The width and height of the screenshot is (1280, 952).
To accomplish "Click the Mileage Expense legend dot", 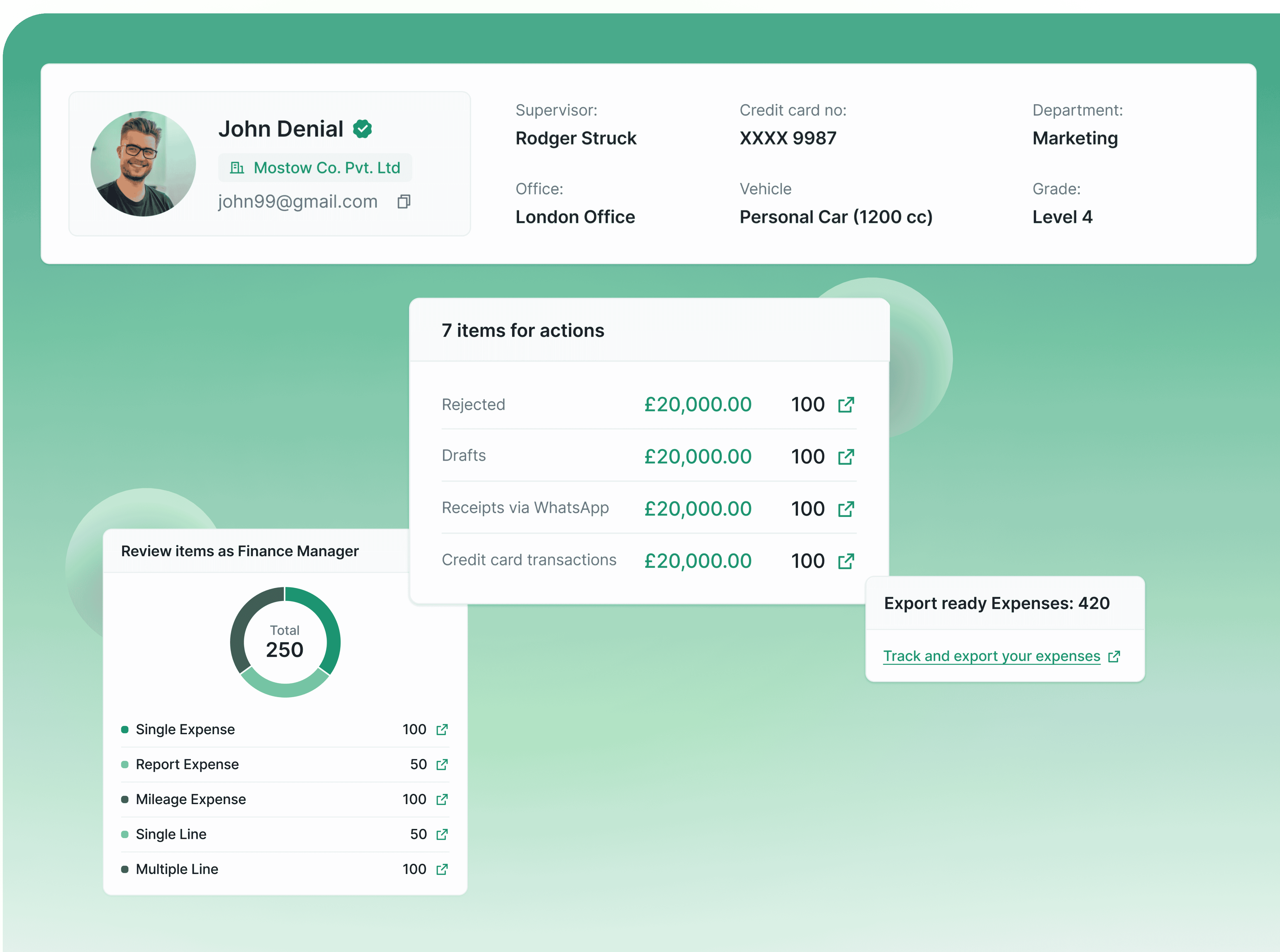I will [125, 799].
